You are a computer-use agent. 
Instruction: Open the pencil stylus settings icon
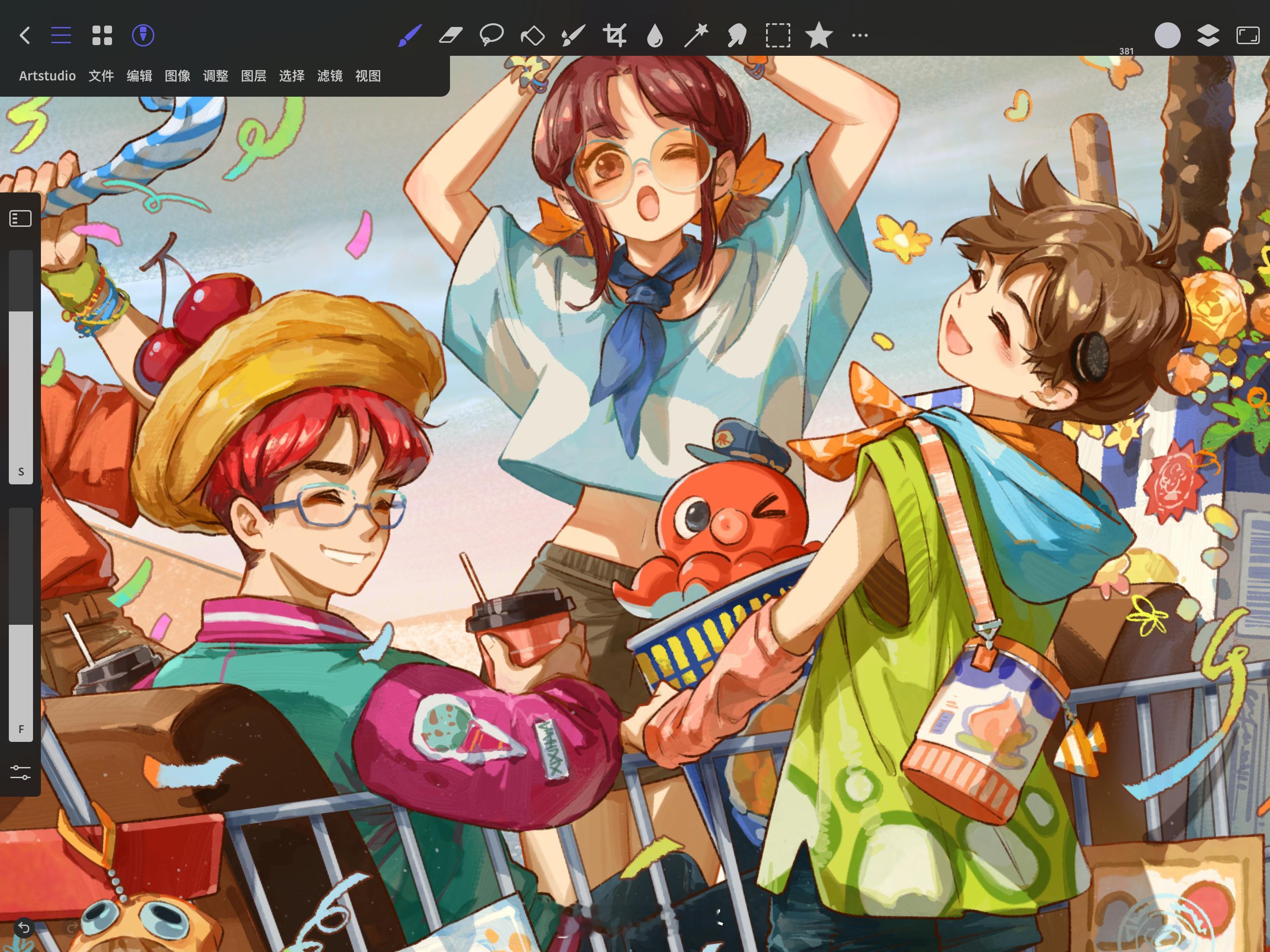[143, 36]
